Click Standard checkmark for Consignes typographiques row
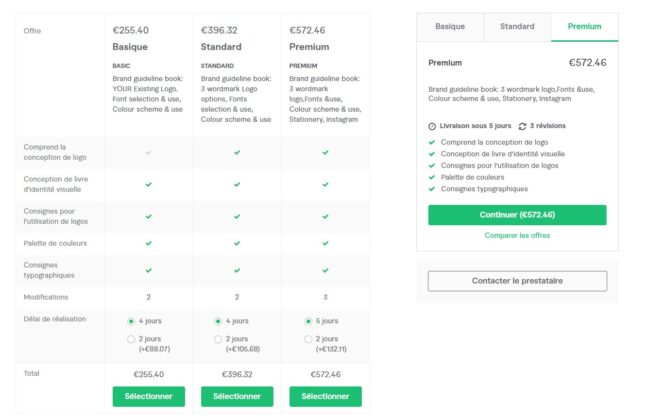 (237, 269)
